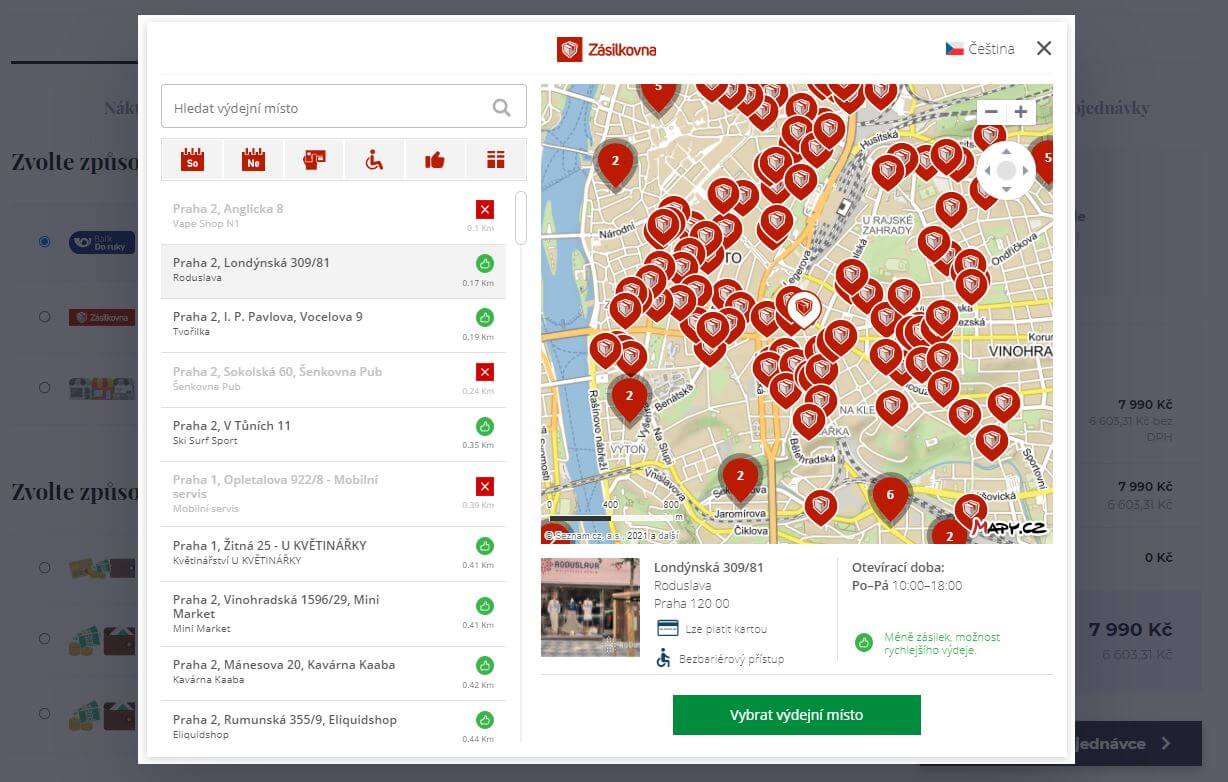Select Praha 2, Anglická 8 list entry
Viewport: 1228px width, 782px height.
[333, 217]
